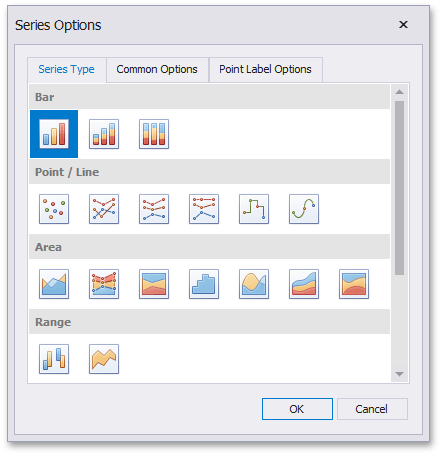This screenshot has height=457, width=443.
Task: Pick the Full-Stacked Line series icon
Action: [x=204, y=209]
